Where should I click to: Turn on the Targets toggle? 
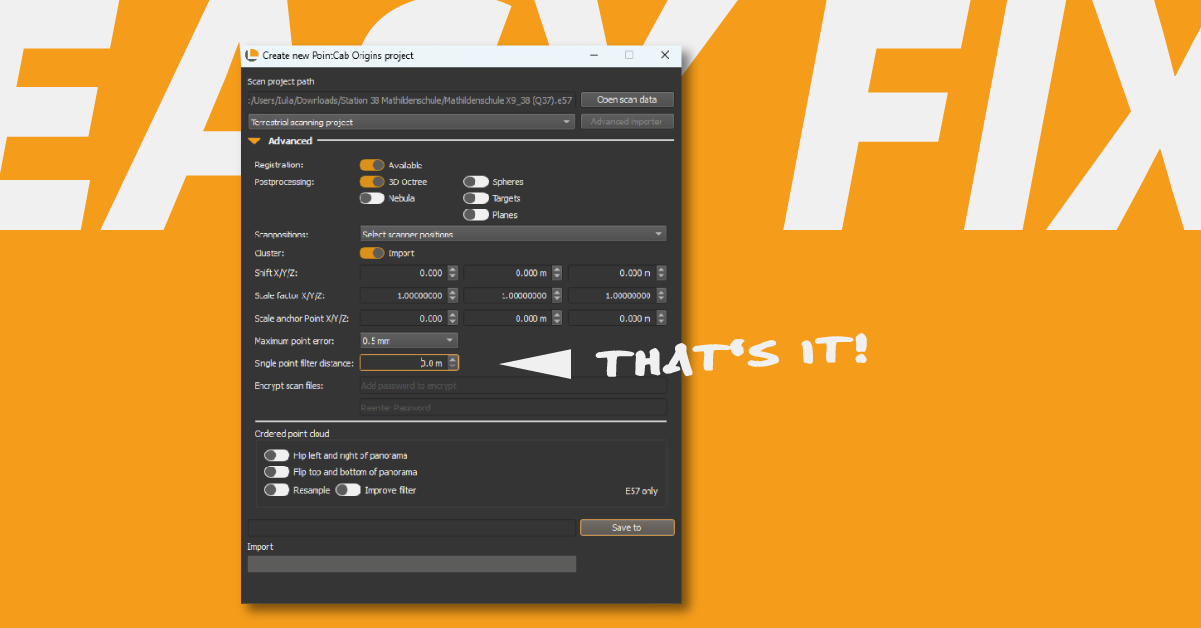(475, 199)
